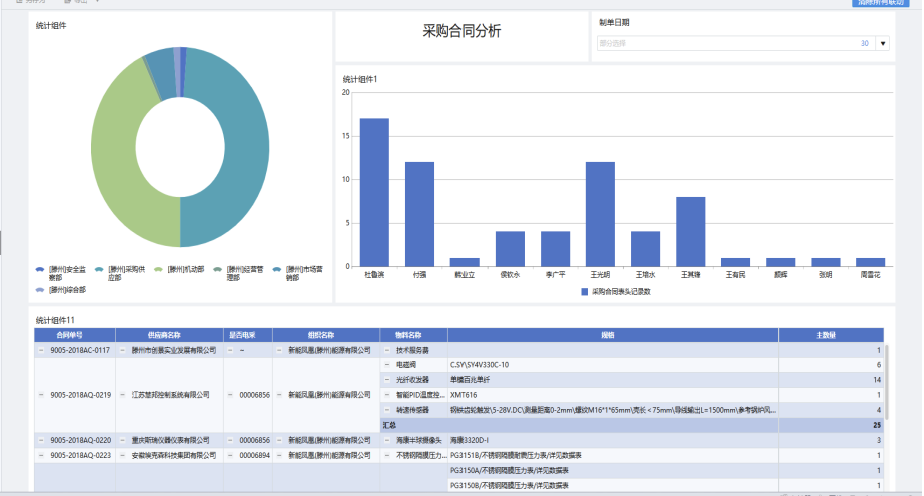Toggle the [滕州]机动部 legend marker
924x496 pixels.
tap(159, 269)
